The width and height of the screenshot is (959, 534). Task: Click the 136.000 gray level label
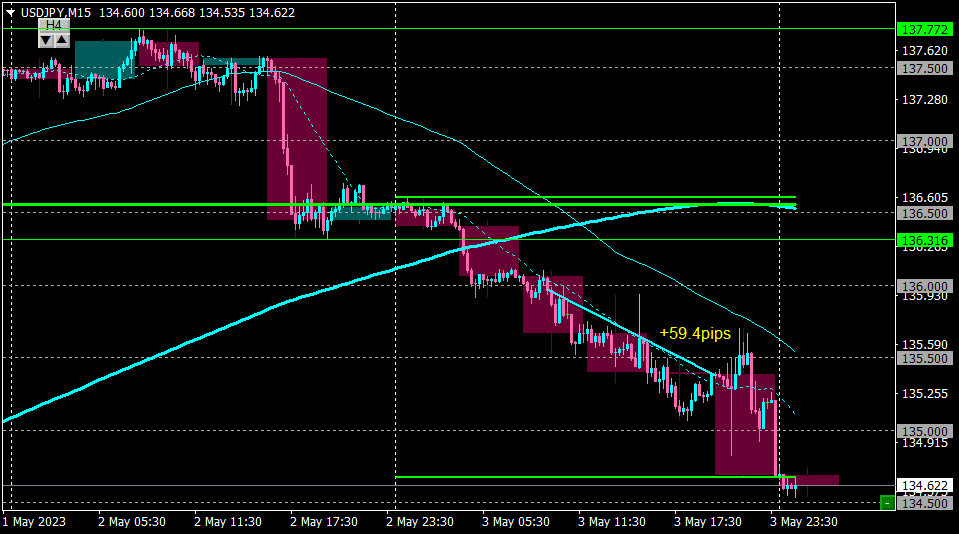tap(925, 286)
